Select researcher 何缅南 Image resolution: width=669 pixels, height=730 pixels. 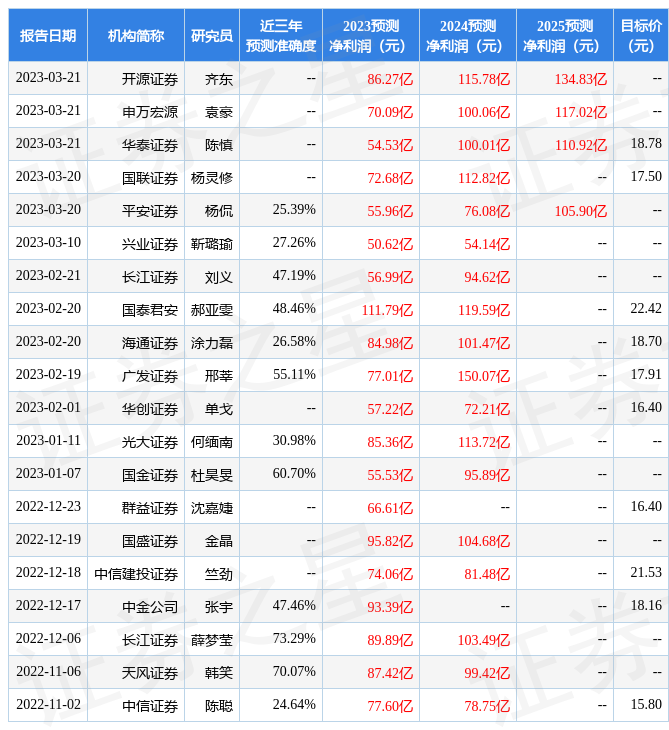coord(212,441)
